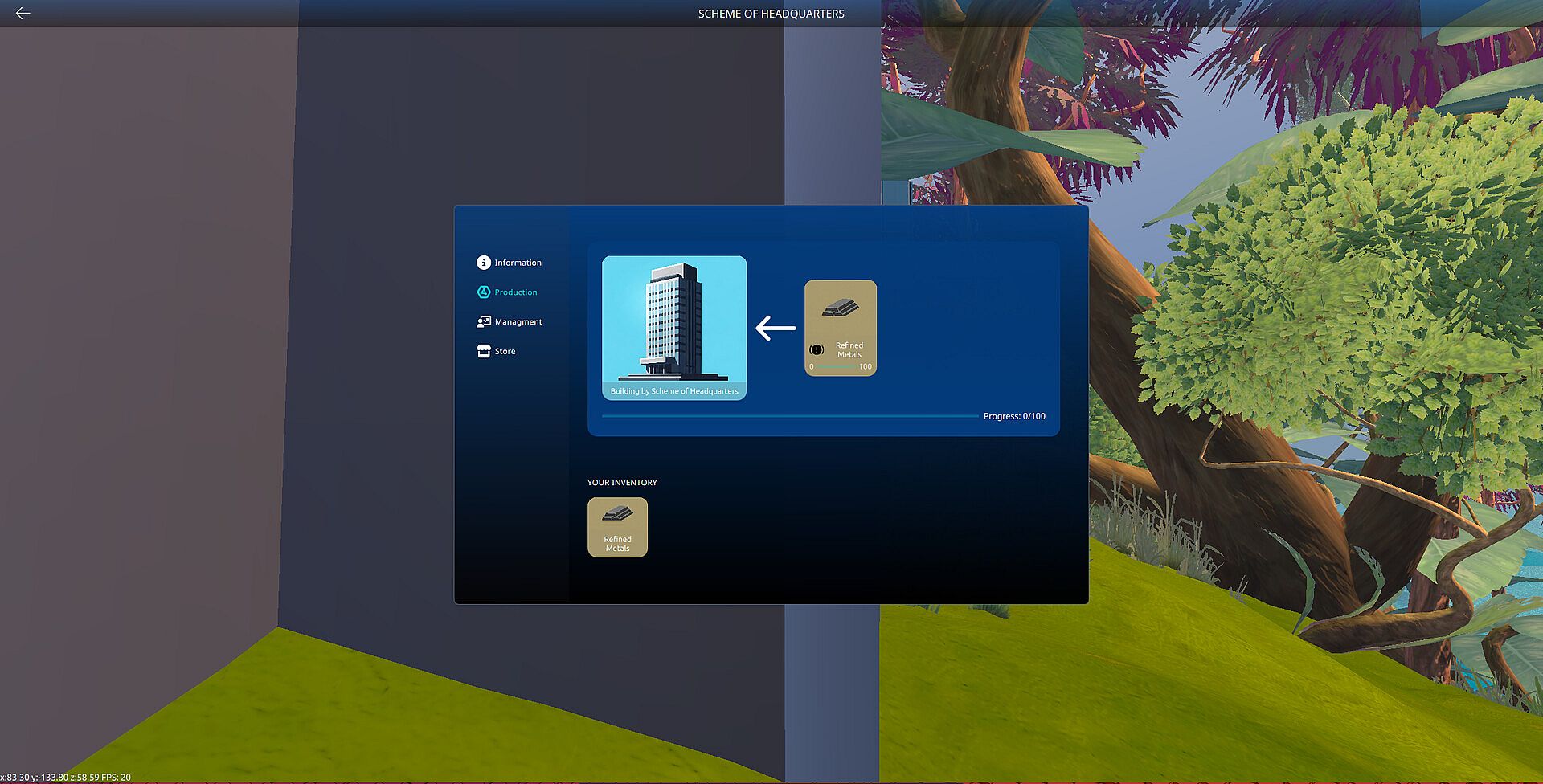Viewport: 1543px width, 784px height.
Task: Click the Managment people icon
Action: point(483,321)
